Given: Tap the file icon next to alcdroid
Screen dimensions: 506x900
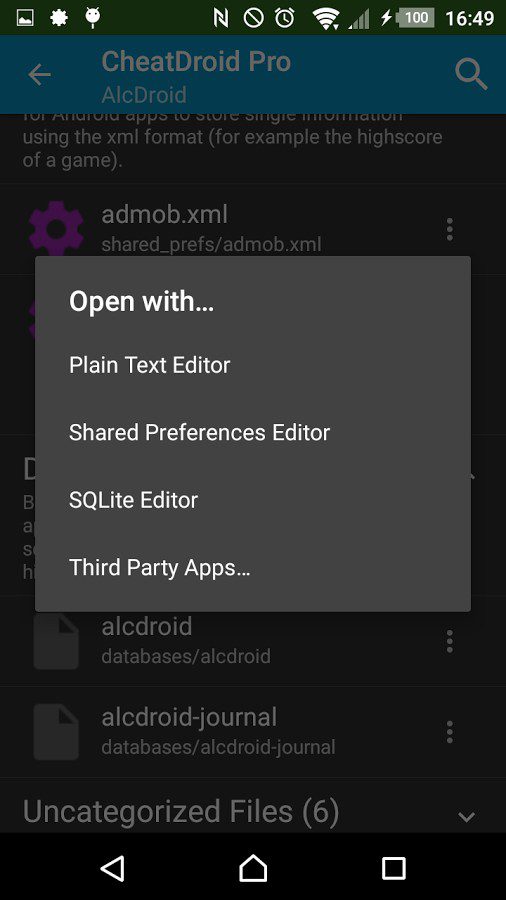Looking at the screenshot, I should [x=56, y=641].
